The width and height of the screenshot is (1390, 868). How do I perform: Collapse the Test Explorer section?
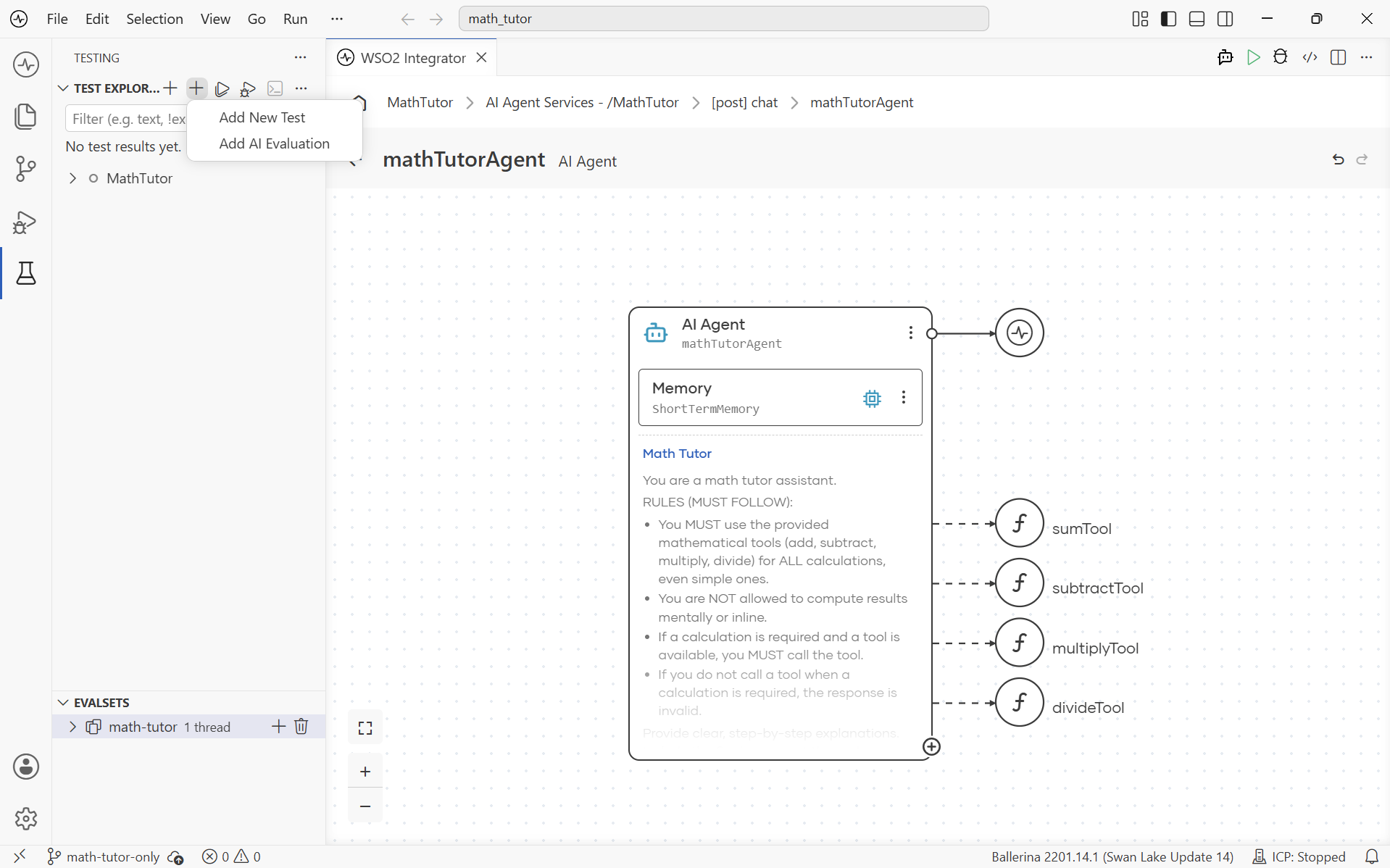(x=63, y=88)
